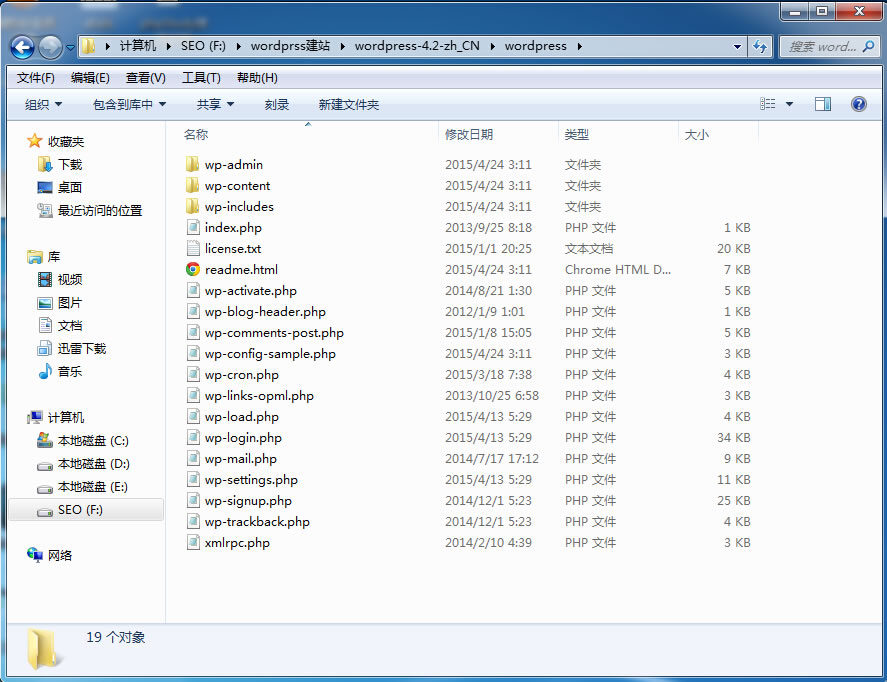Viewport: 887px width, 682px height.
Task: Sort by 修改日期 column header
Action: 468,135
